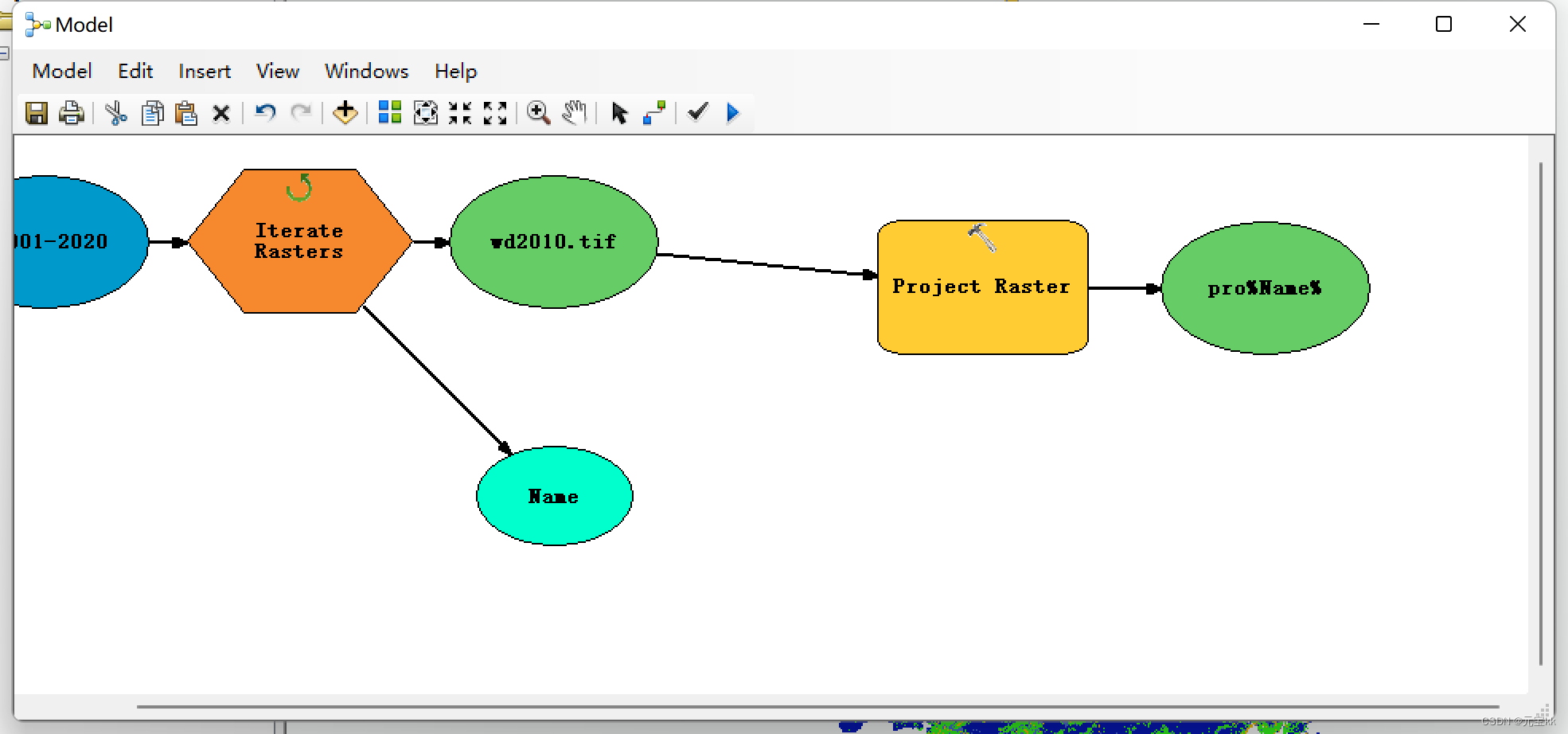Viewport: 1568px width, 734px height.
Task: Select the Iterate Rasters hexagon
Action: (x=300, y=241)
